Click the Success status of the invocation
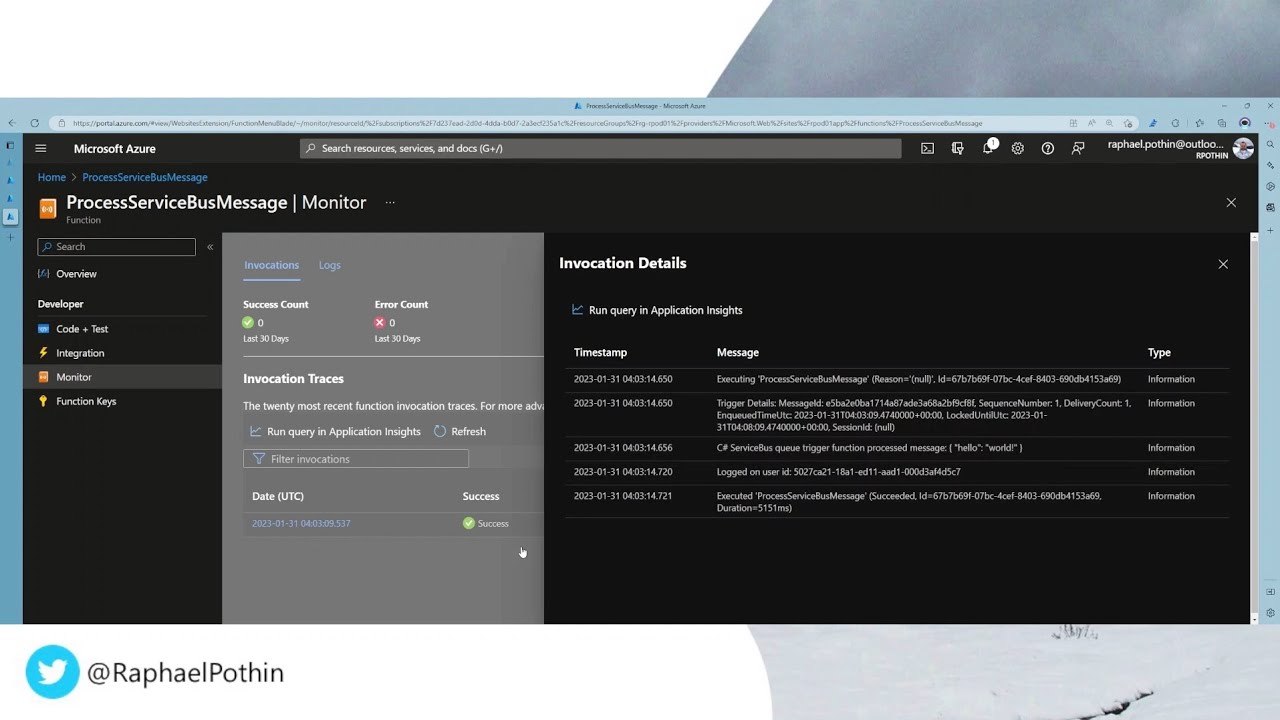This screenshot has width=1280, height=720. click(486, 523)
